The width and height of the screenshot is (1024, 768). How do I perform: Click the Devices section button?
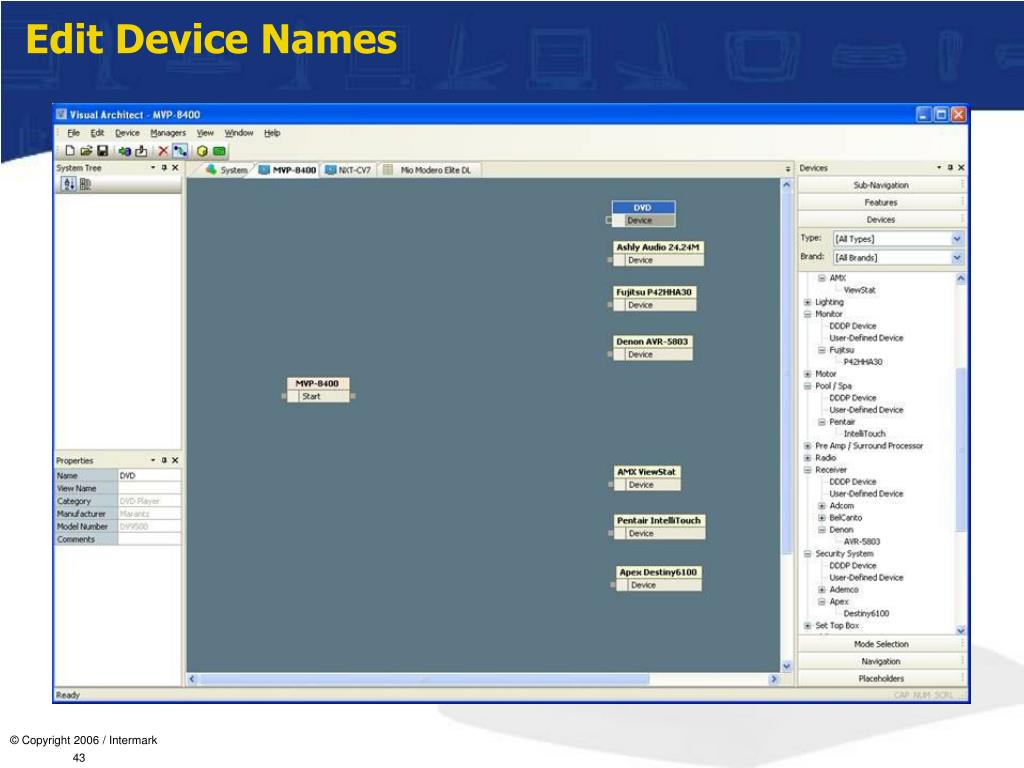[881, 220]
